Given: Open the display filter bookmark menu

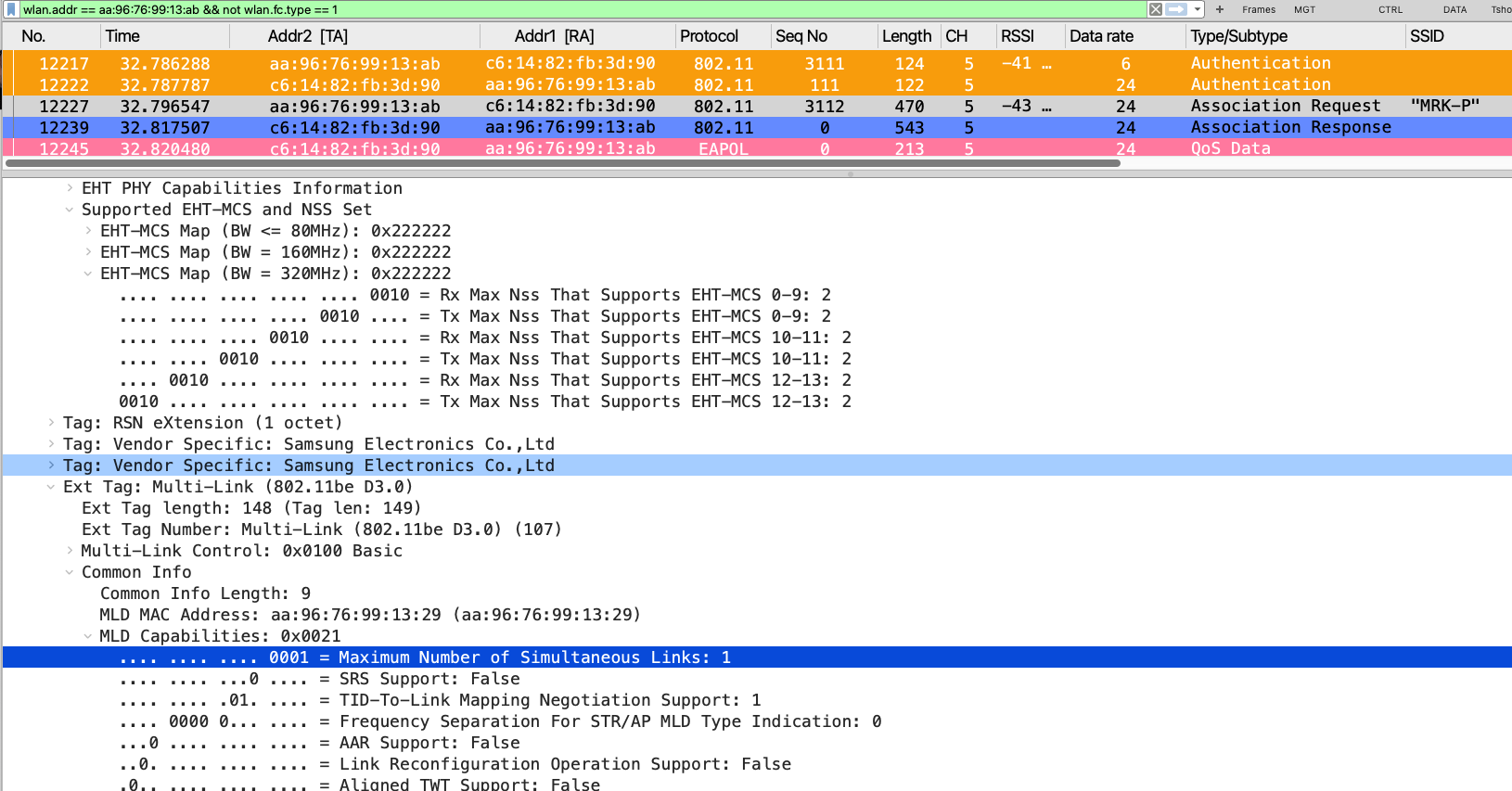Looking at the screenshot, I should coord(12,9).
